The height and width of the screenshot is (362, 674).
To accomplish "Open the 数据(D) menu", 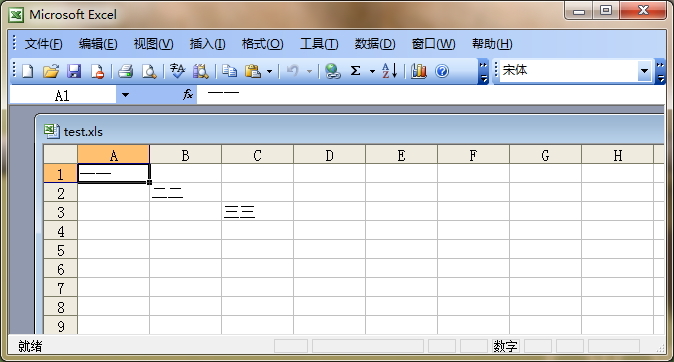I will coord(375,44).
